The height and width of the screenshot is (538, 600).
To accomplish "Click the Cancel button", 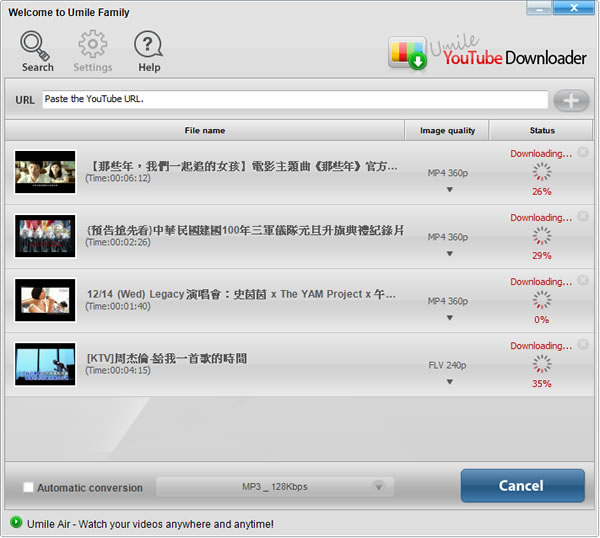I will [x=522, y=486].
